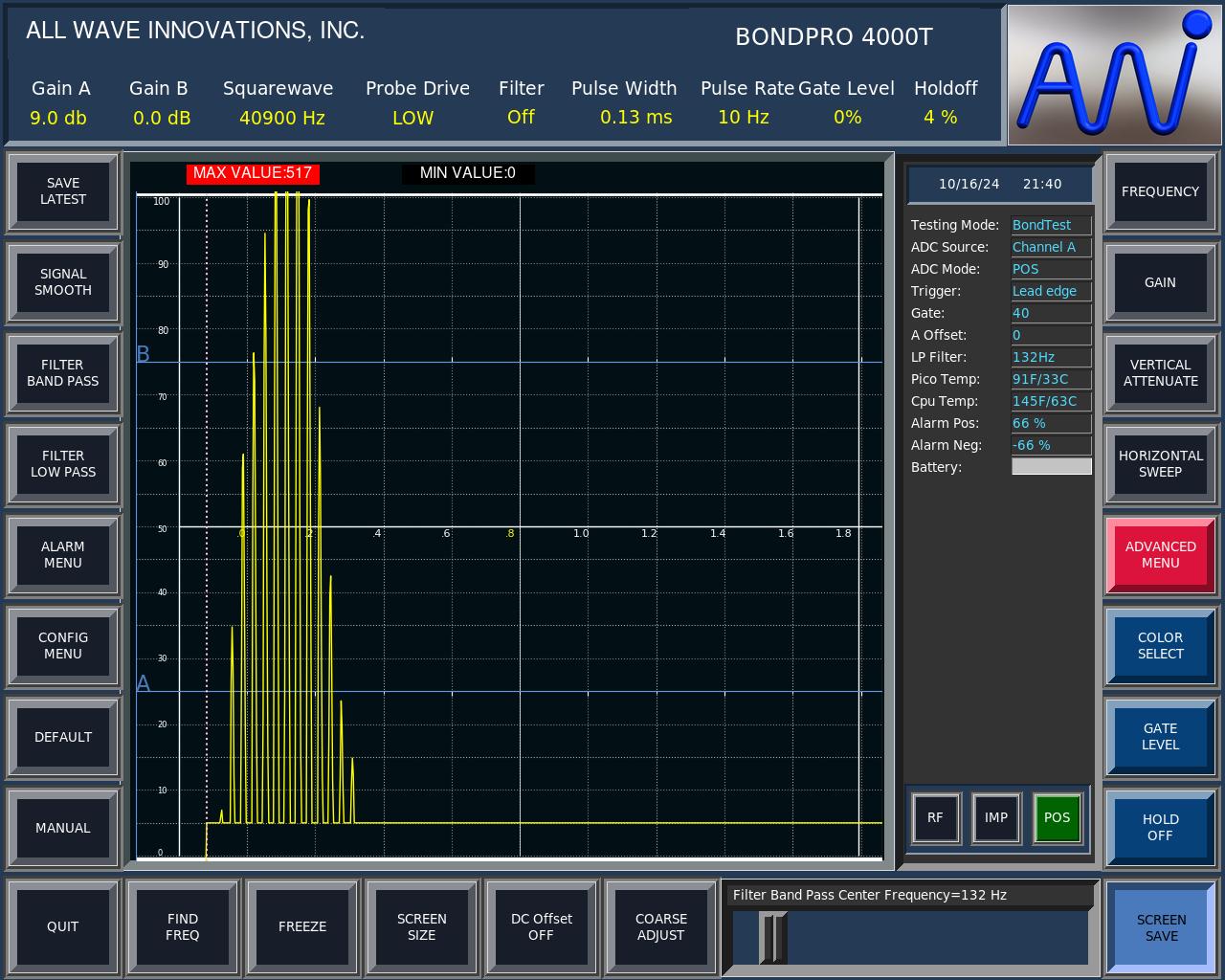The image size is (1225, 980).
Task: Click Alarm Pos field 66 %
Action: pos(1051,423)
